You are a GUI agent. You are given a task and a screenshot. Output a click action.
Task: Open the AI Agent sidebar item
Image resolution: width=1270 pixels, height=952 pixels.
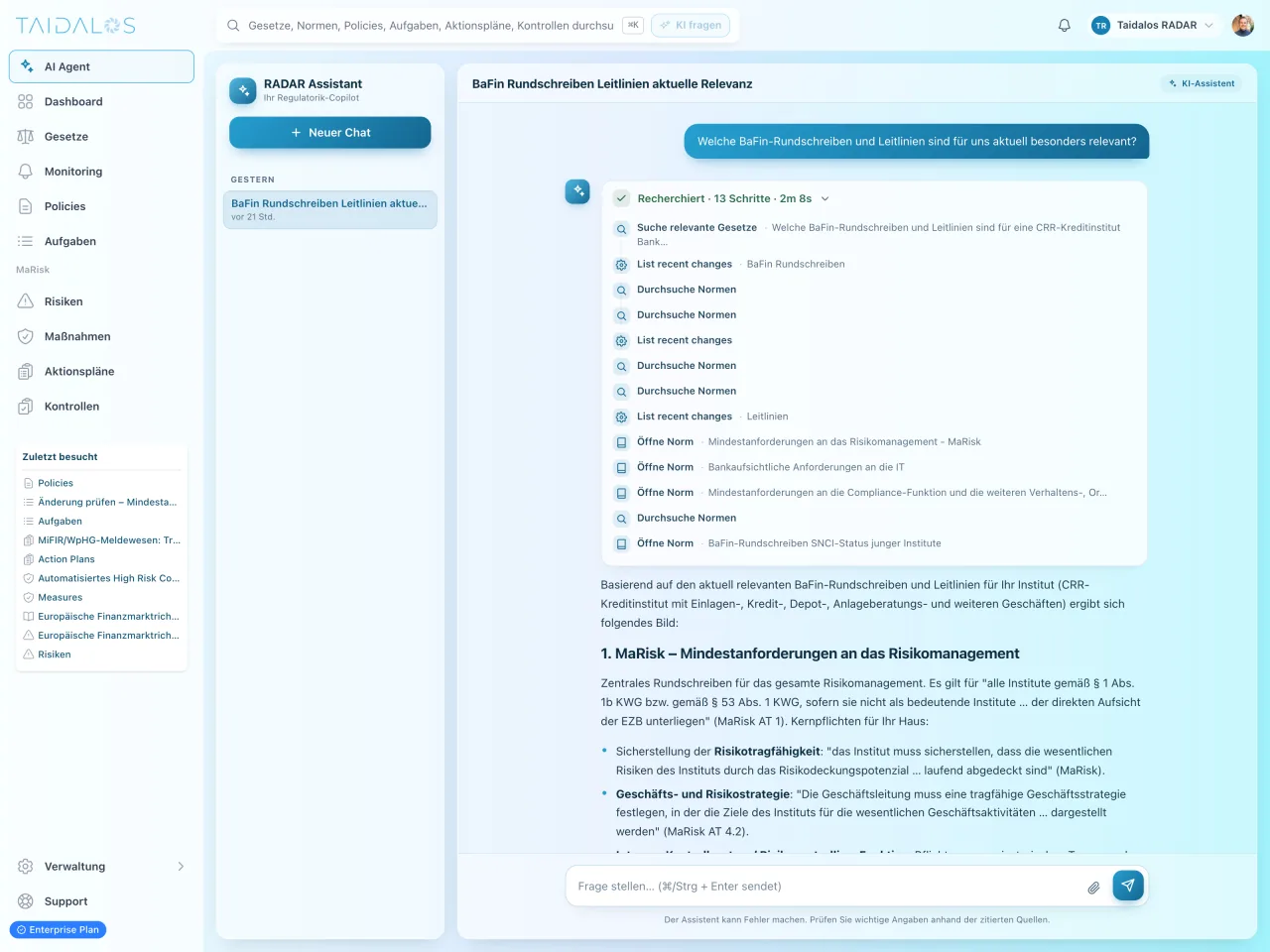[x=101, y=66]
